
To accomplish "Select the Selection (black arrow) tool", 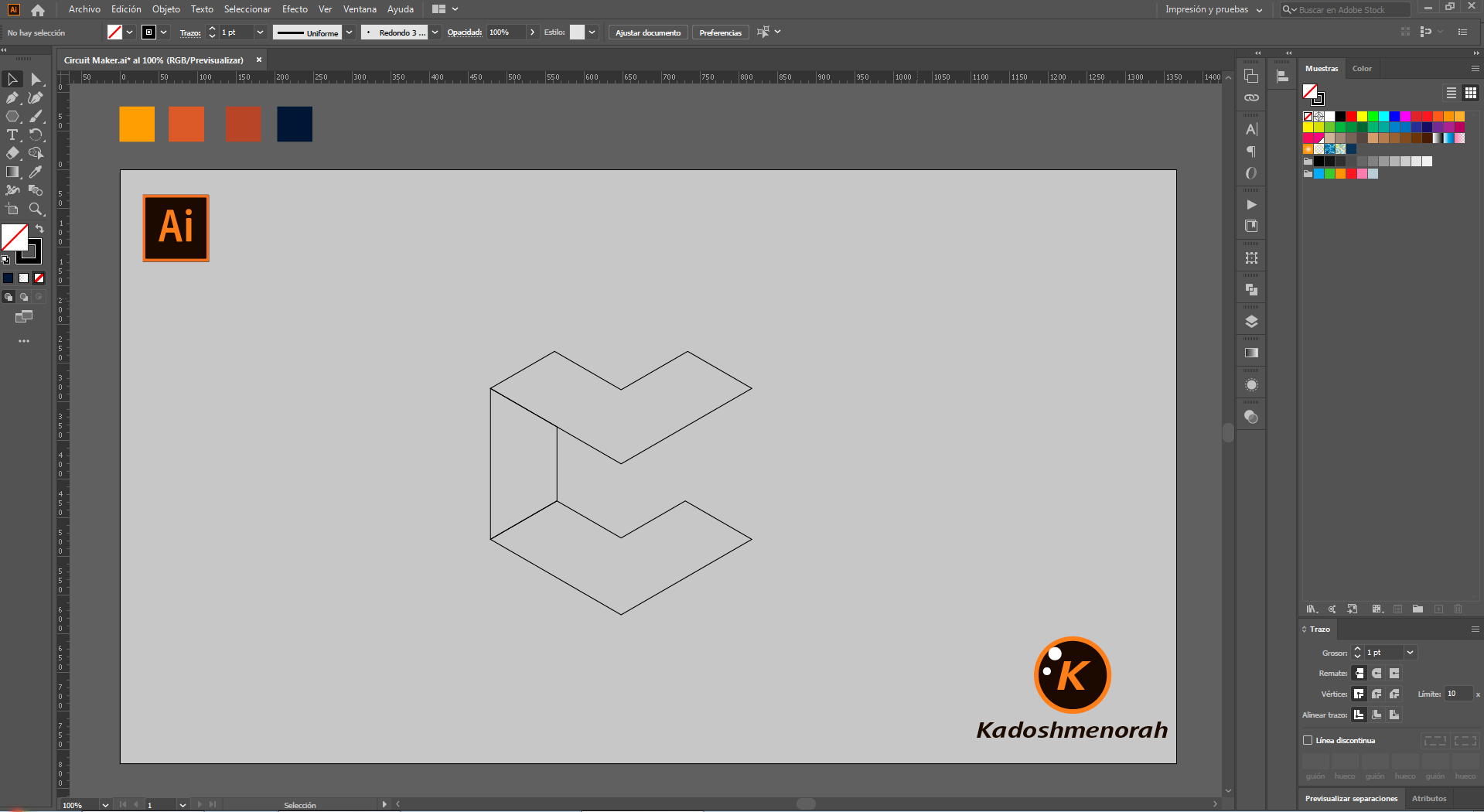I will (x=12, y=79).
